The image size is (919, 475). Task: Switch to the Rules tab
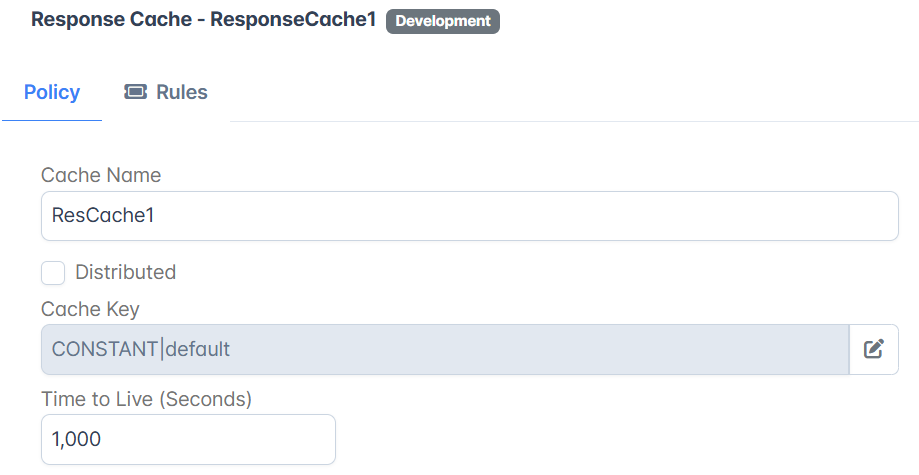[x=166, y=92]
